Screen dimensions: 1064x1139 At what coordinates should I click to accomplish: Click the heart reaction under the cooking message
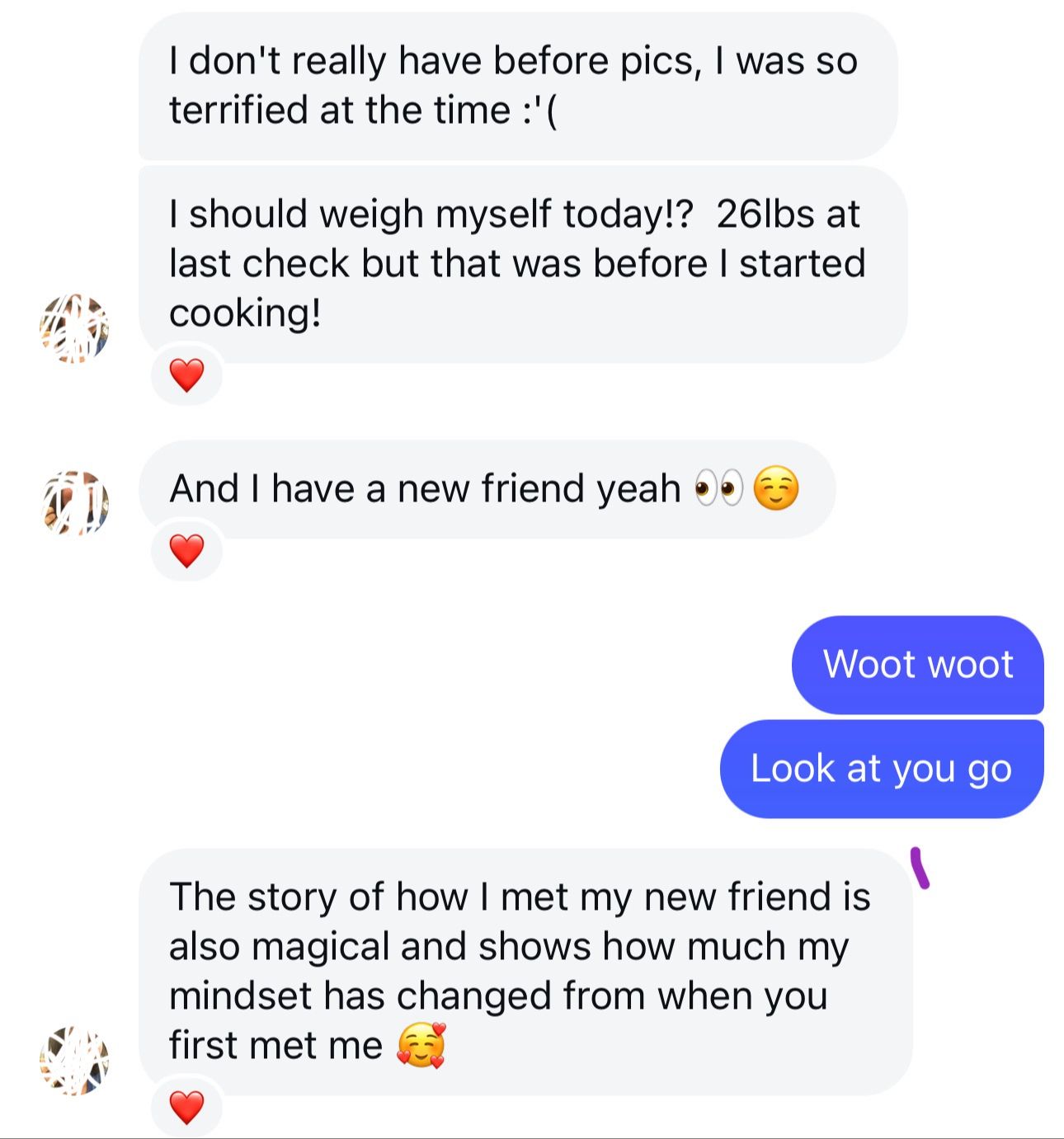(186, 376)
